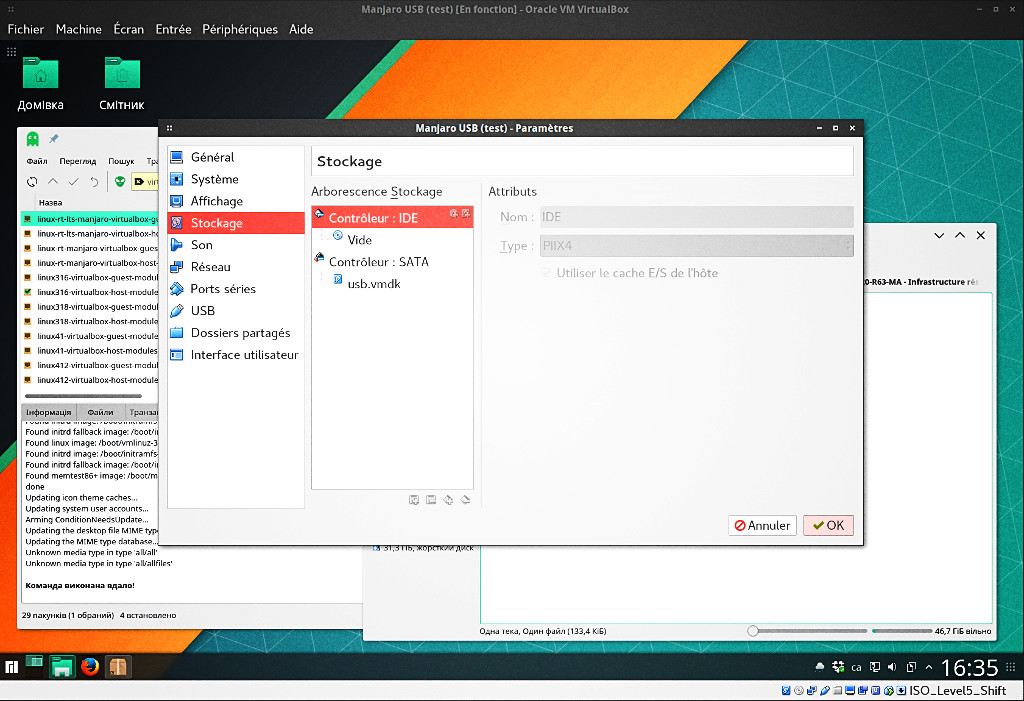The height and width of the screenshot is (701, 1024).
Task: Open the Смітник desktop icon
Action: [x=122, y=84]
